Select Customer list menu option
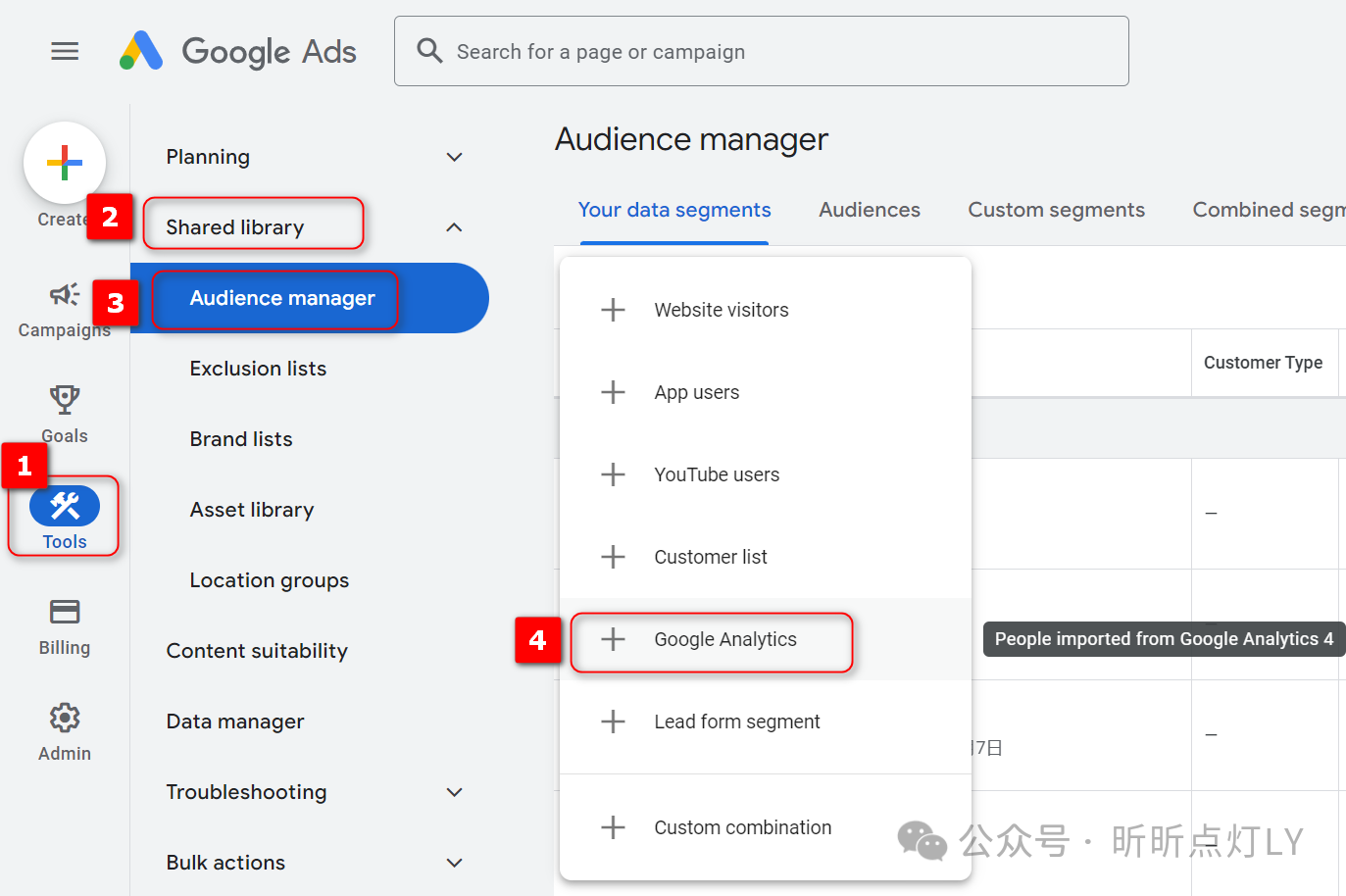Viewport: 1346px width, 896px height. point(766,557)
